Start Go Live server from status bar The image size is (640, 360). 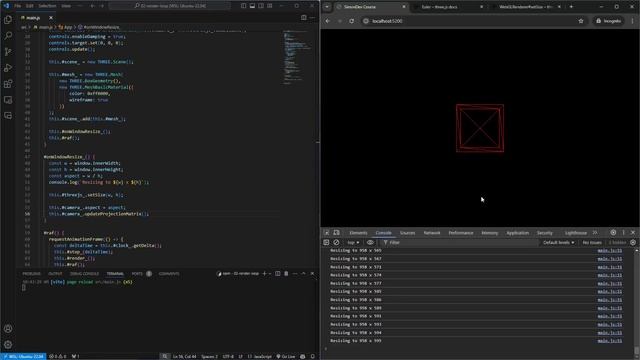click(x=286, y=356)
